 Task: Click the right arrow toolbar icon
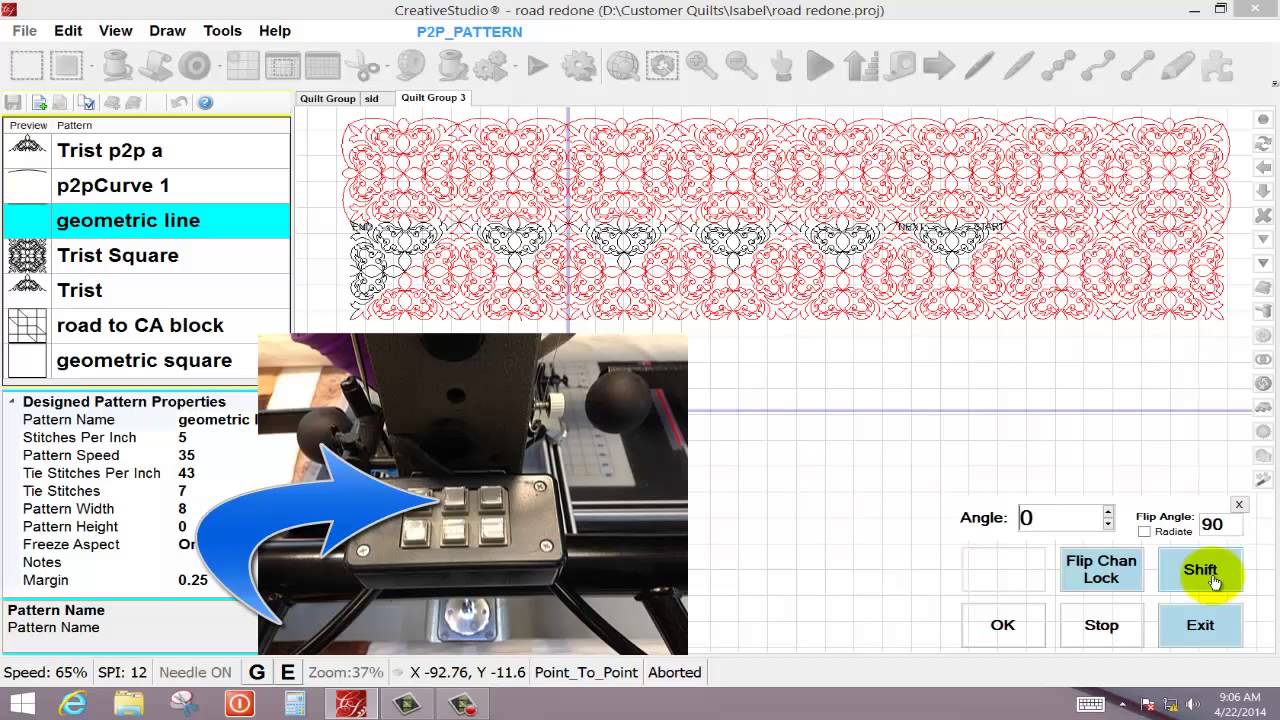939,67
